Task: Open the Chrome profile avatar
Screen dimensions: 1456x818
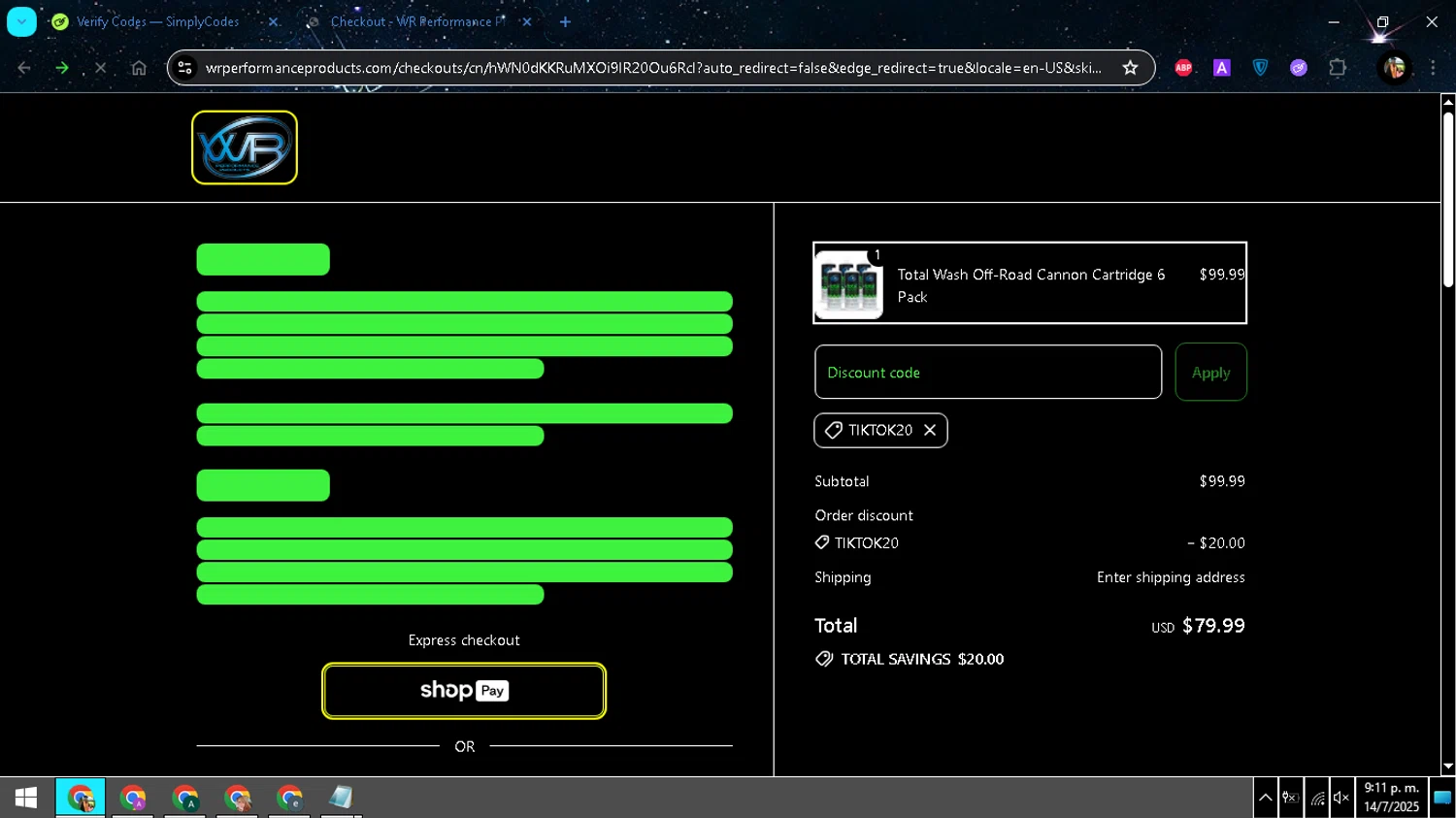Action: pyautogui.click(x=1395, y=68)
